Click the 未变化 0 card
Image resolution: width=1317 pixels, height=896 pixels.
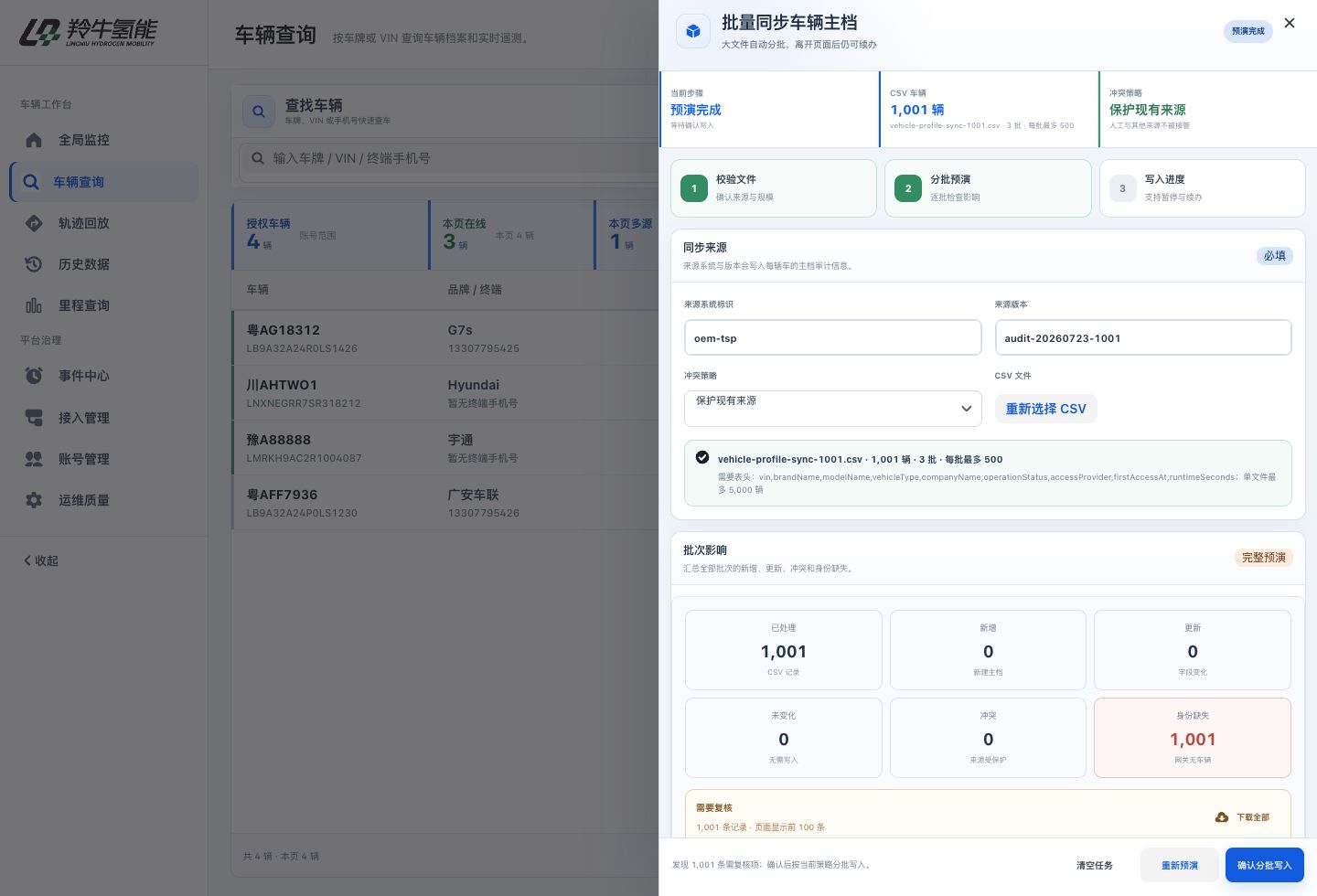[784, 738]
